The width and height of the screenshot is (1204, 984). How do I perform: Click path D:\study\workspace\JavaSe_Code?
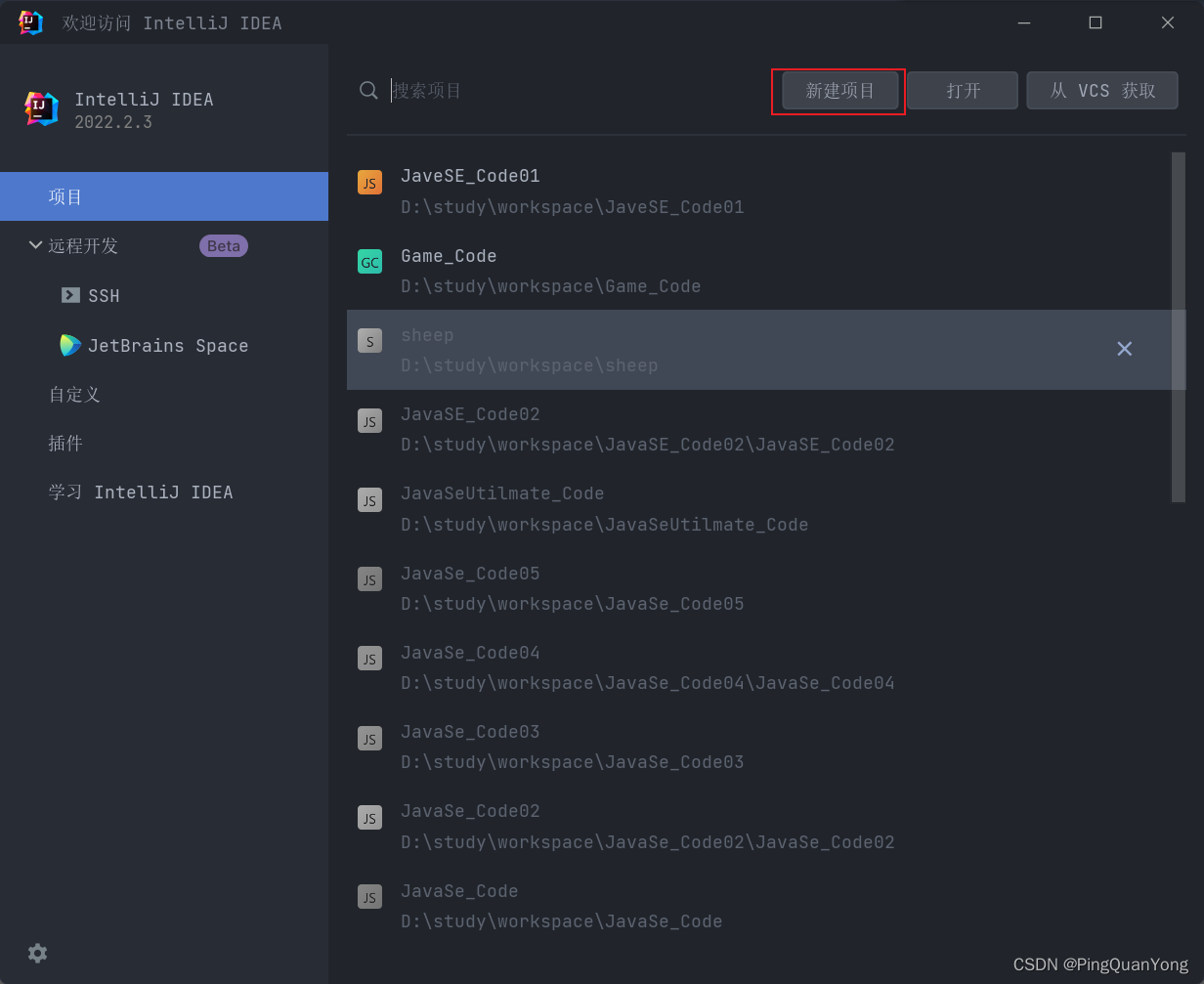pos(562,921)
